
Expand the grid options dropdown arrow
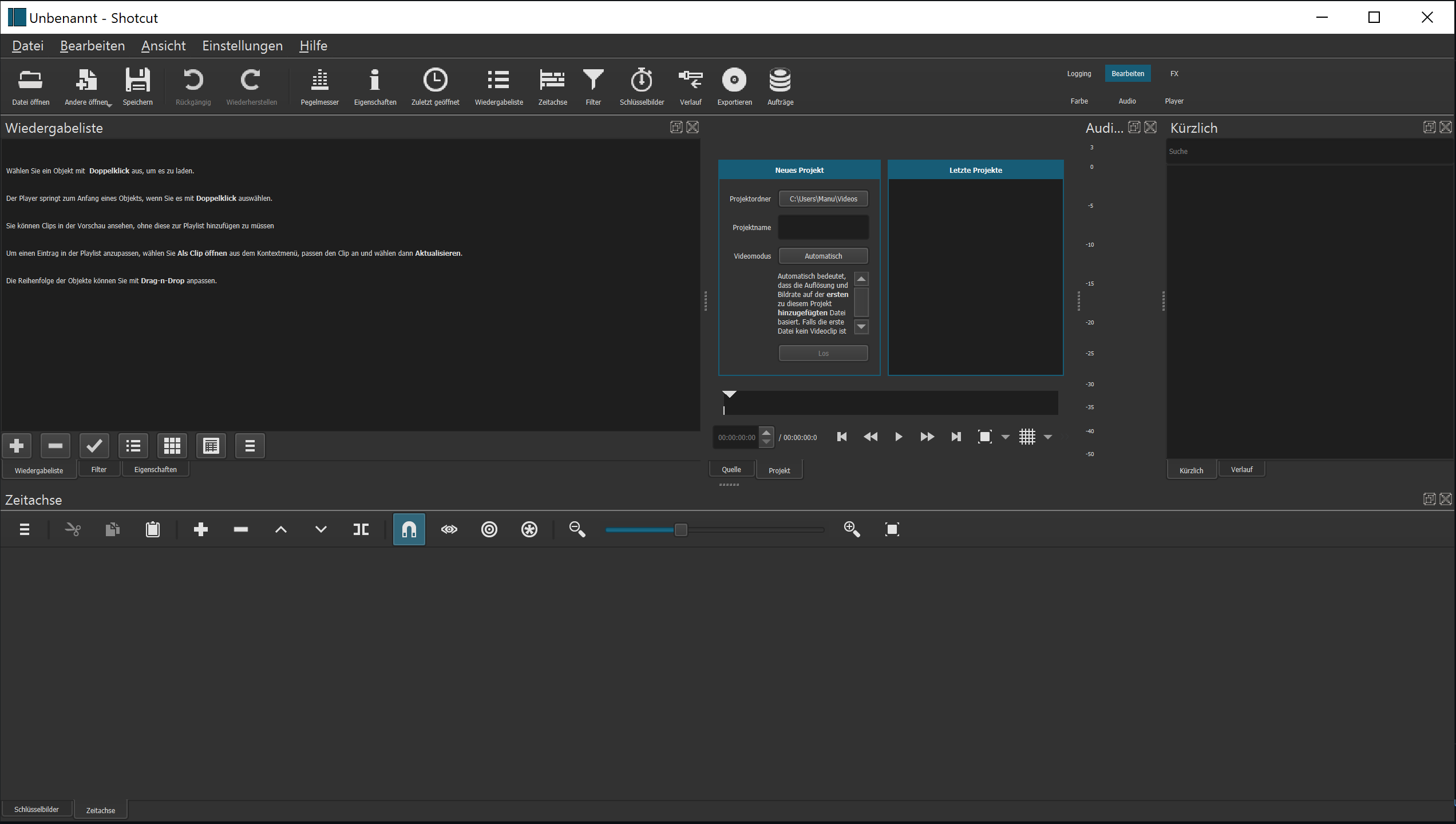click(x=1048, y=437)
